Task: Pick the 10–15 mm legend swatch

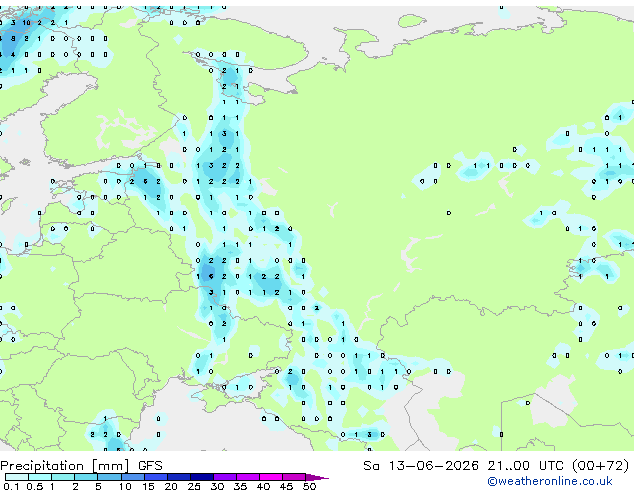Action: coord(132,477)
